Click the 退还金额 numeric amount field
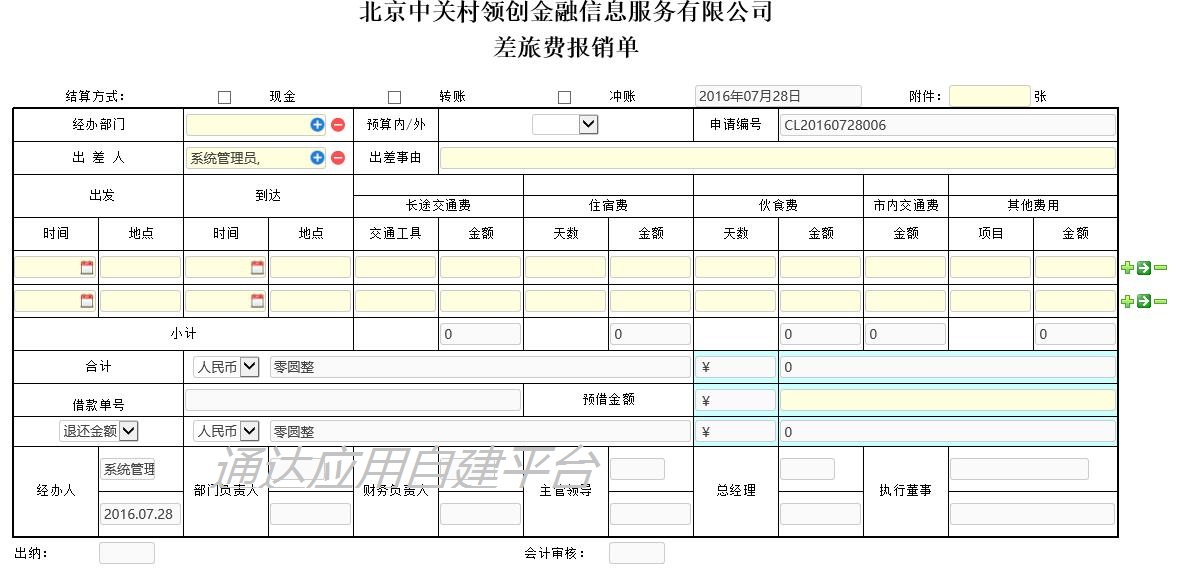Image resolution: width=1182 pixels, height=587 pixels. [x=948, y=432]
